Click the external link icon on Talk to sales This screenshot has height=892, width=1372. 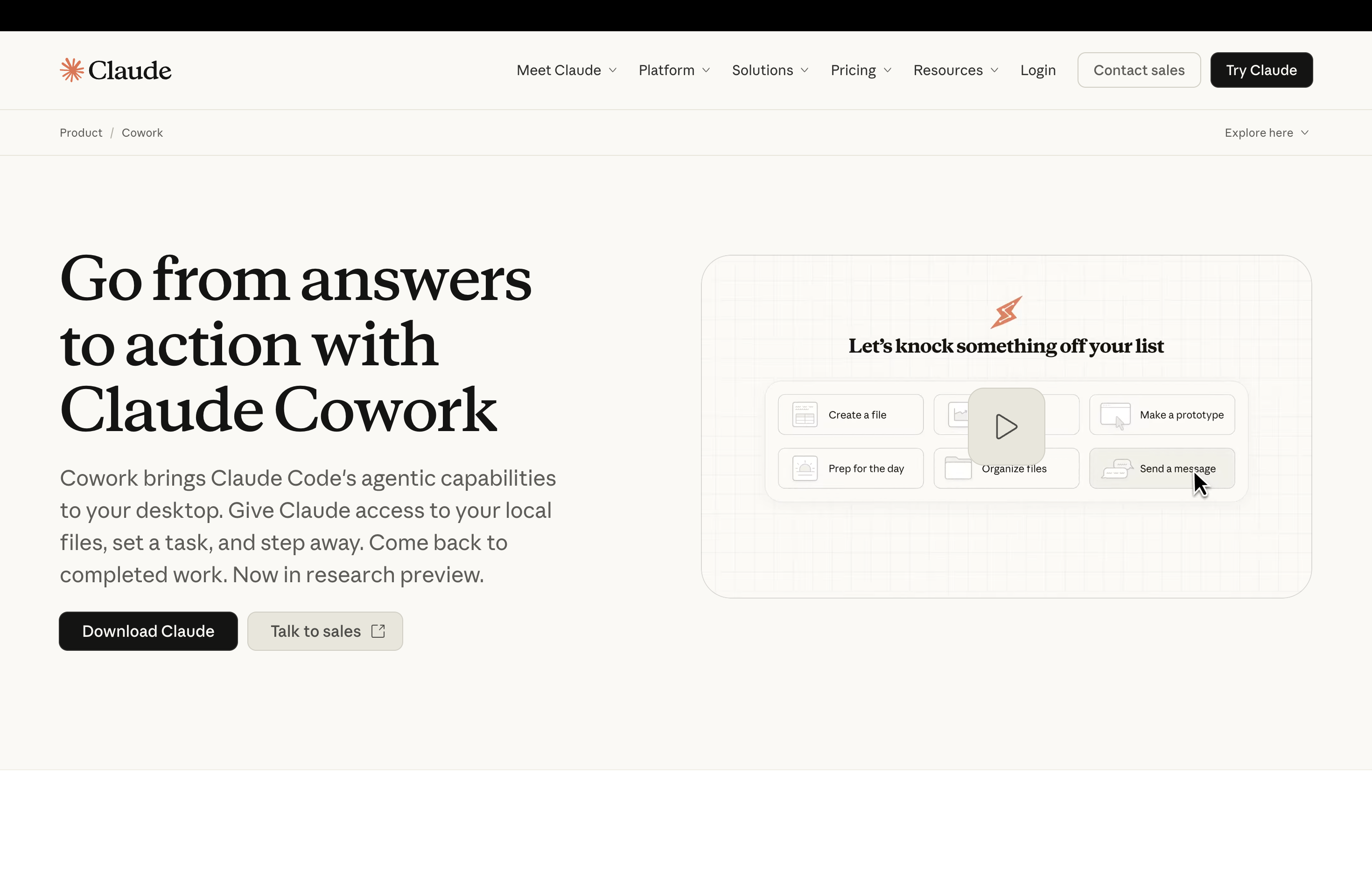pos(378,631)
